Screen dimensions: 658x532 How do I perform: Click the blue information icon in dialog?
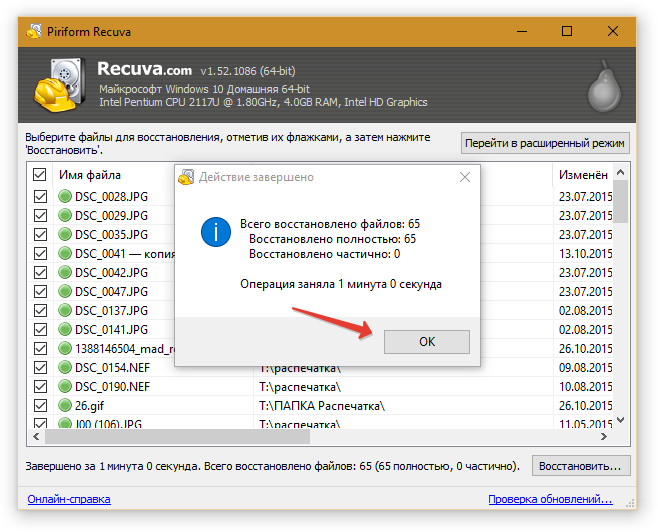(x=216, y=232)
